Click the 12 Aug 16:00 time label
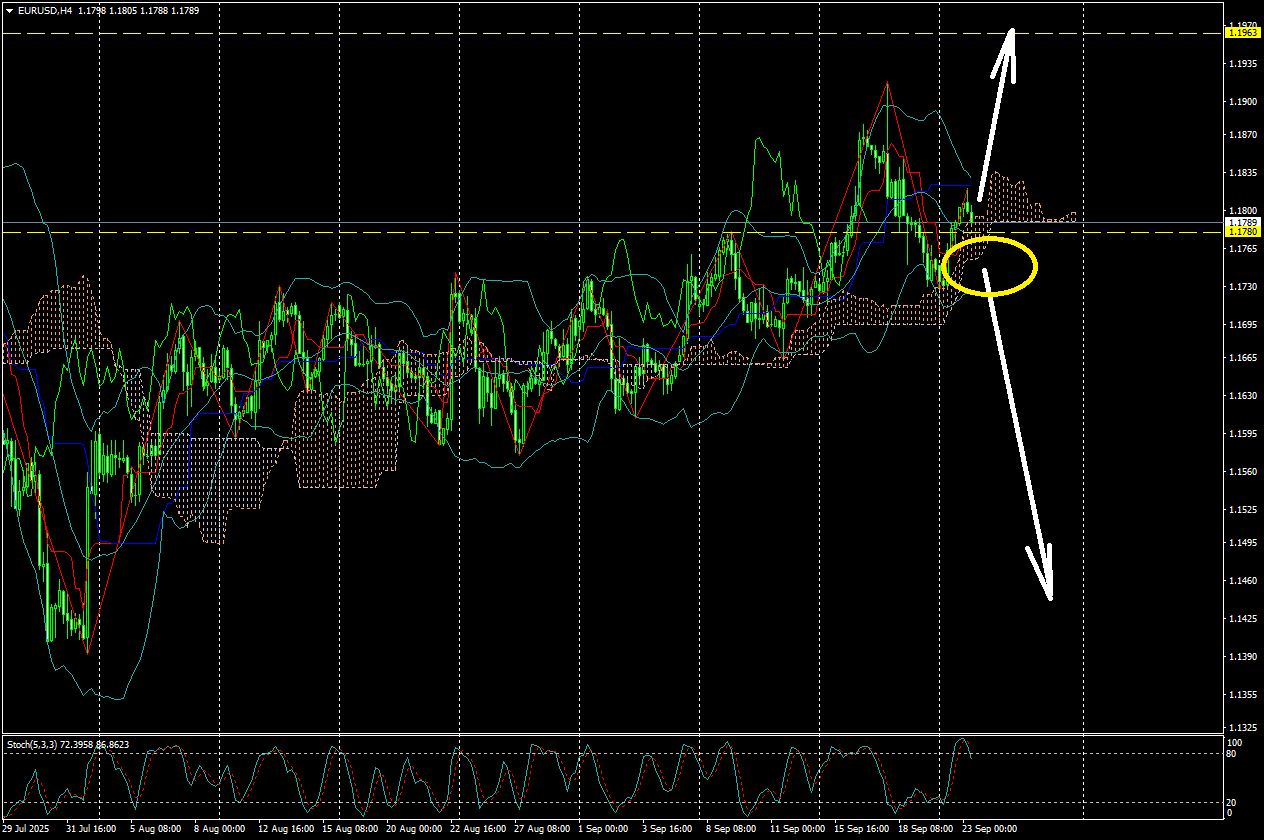 (286, 829)
